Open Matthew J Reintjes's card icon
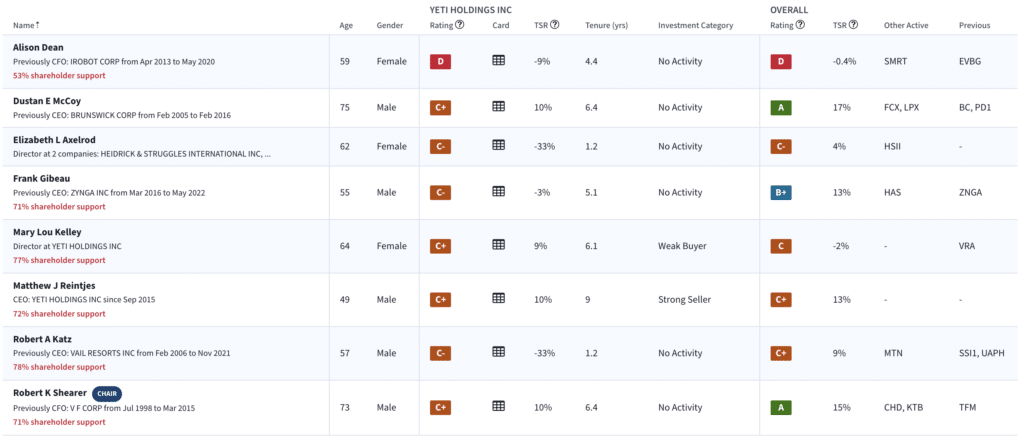Screen dimensions: 1024x445 point(498,299)
